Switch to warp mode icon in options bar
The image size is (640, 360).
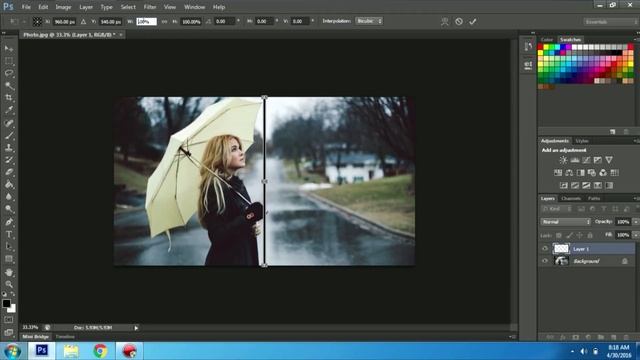[x=445, y=22]
